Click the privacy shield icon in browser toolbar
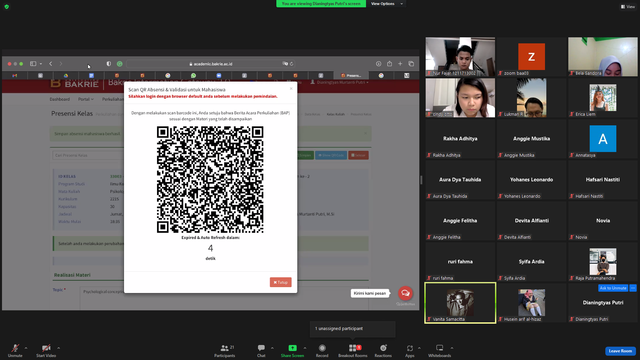 pos(109,64)
